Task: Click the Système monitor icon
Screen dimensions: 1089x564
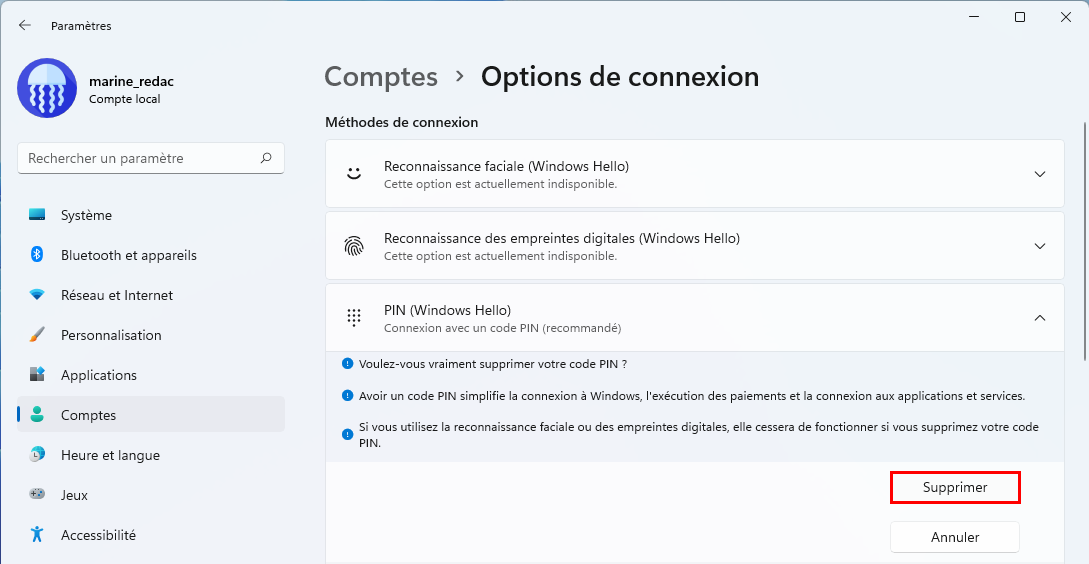Action: 37,215
